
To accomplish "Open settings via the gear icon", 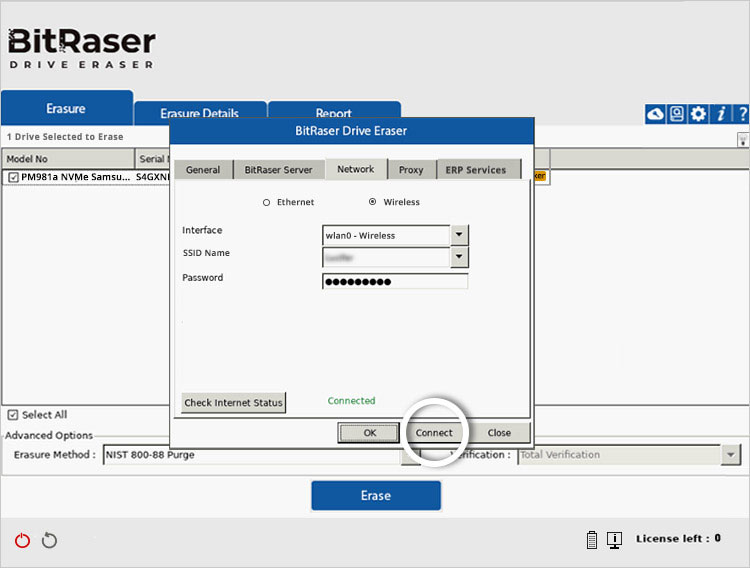I will pos(698,114).
